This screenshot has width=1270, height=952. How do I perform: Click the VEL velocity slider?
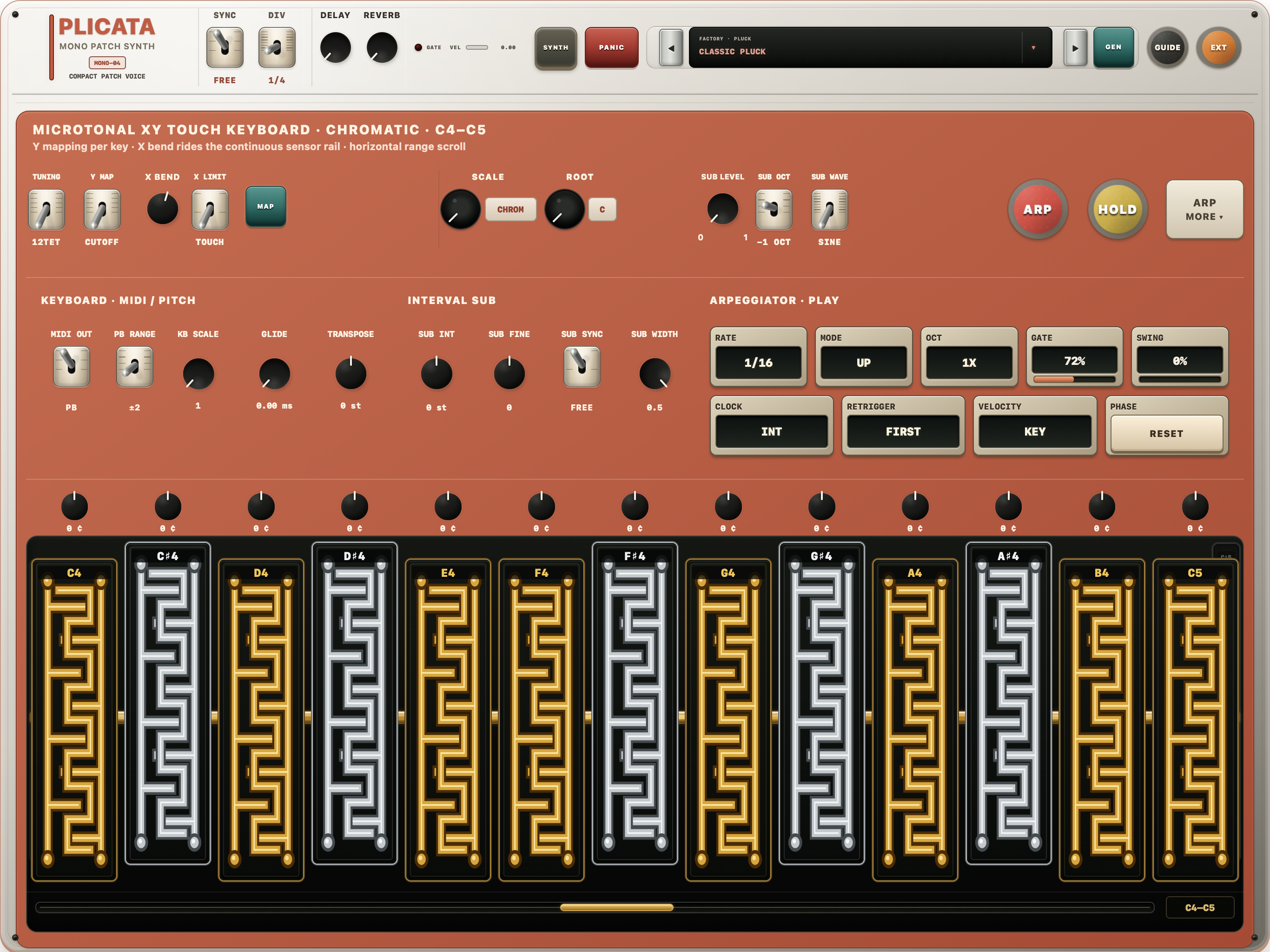(x=476, y=48)
